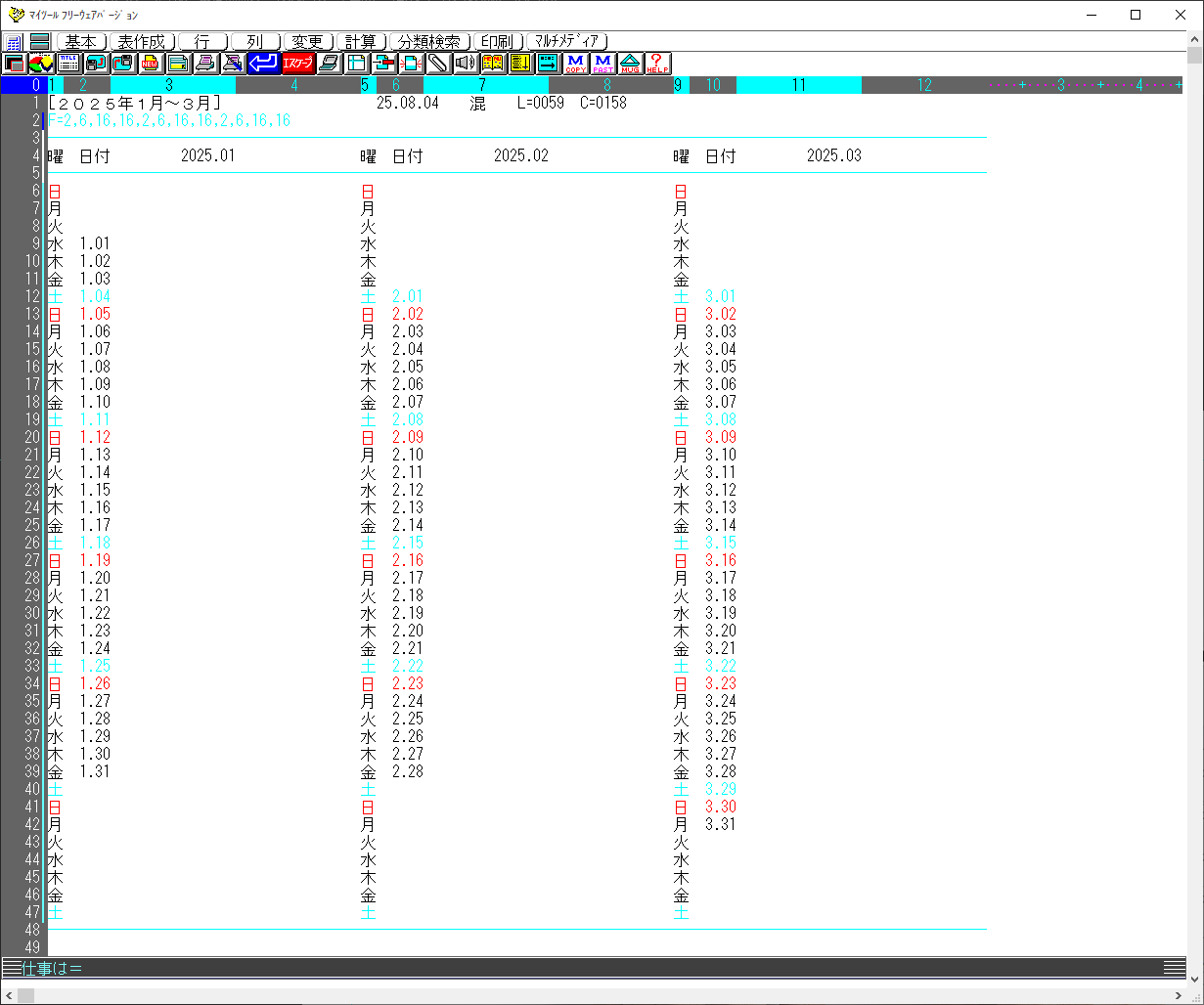Open the 計算 menu
Screen dimensions: 1204x1005
361,42
